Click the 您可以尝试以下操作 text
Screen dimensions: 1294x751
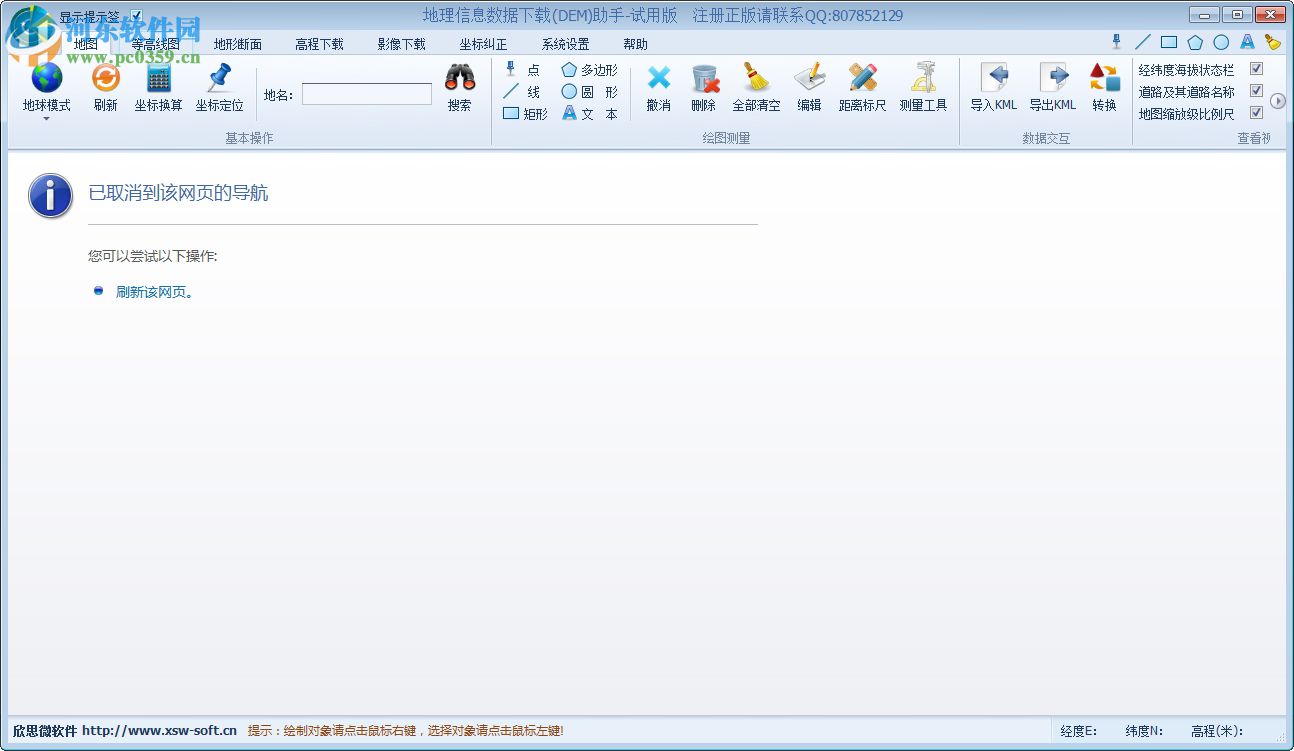[153, 256]
